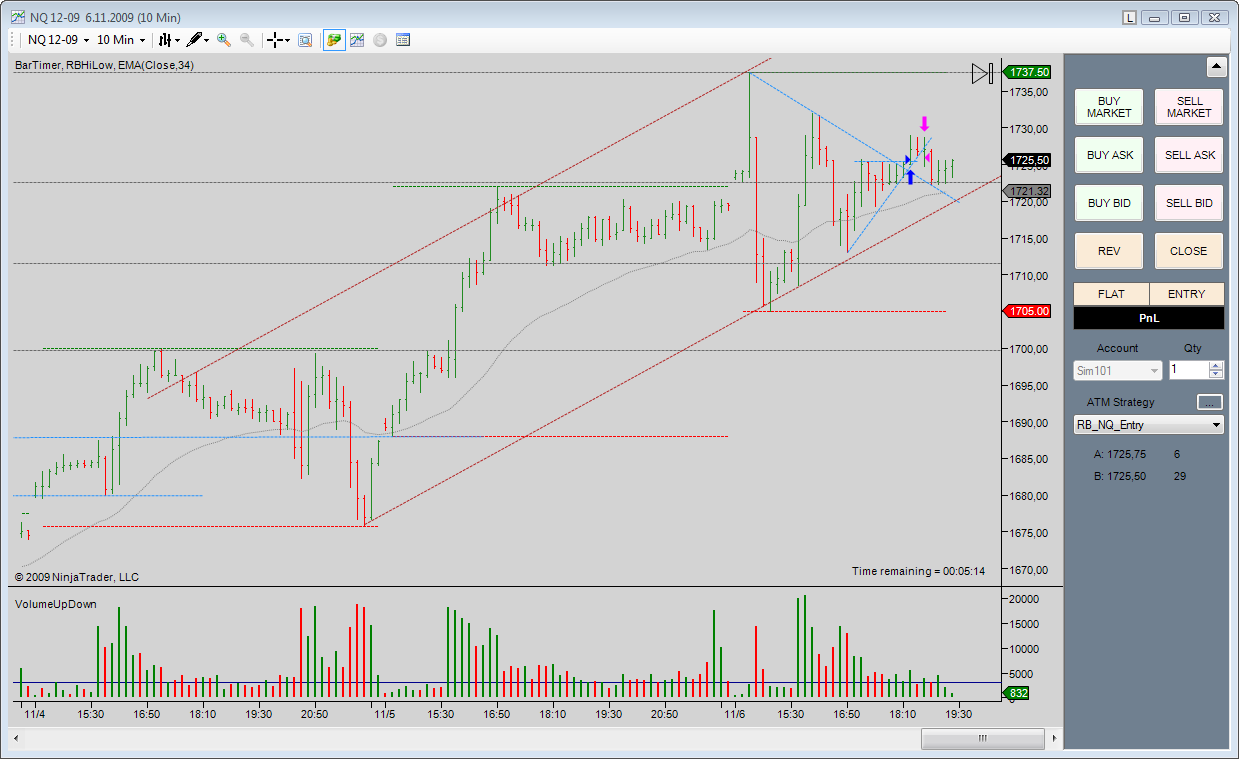Click the BUY MARKET button
The height and width of the screenshot is (759, 1239).
[1109, 107]
